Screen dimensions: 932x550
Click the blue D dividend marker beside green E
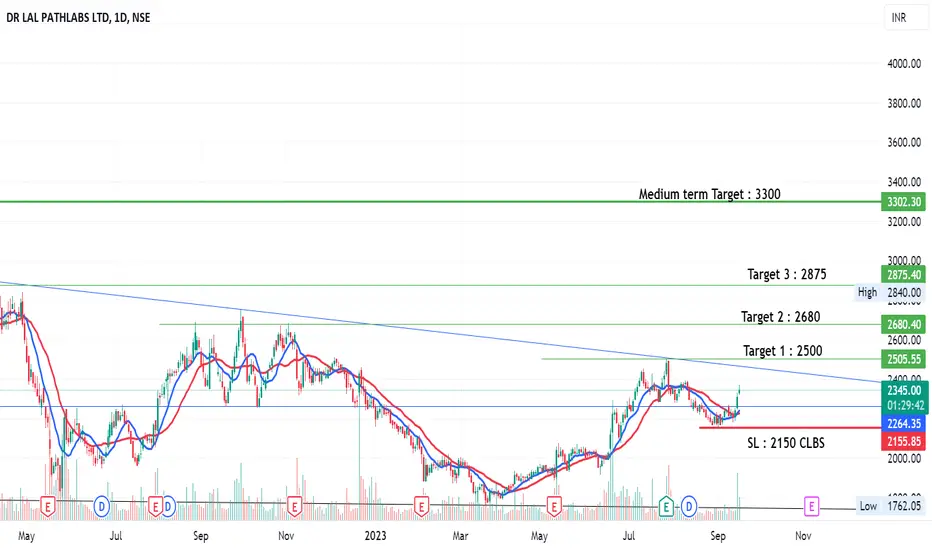(689, 507)
